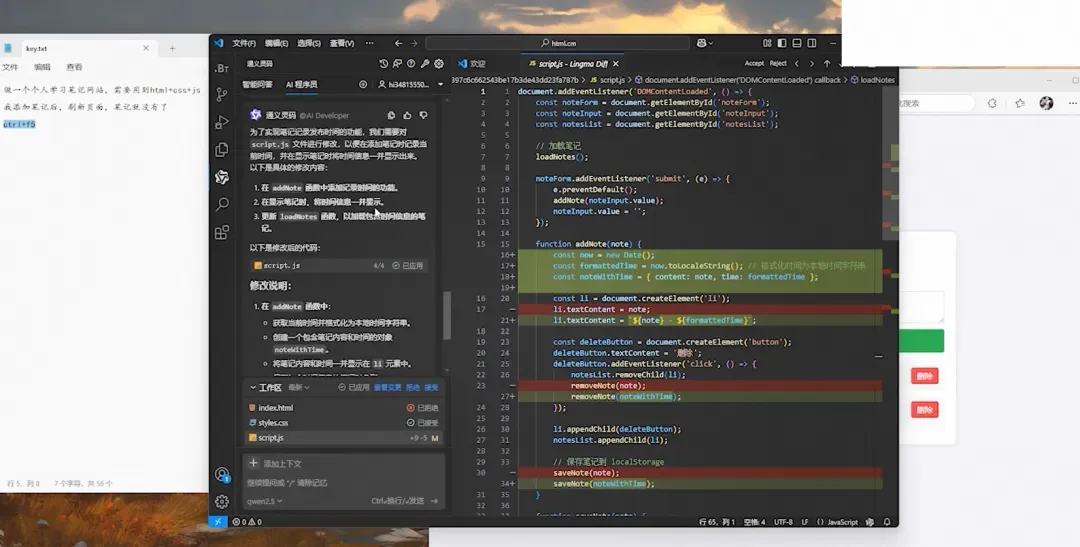Open the 最新 version dropdown
Screen dimensions: 1080x547
click(x=299, y=387)
